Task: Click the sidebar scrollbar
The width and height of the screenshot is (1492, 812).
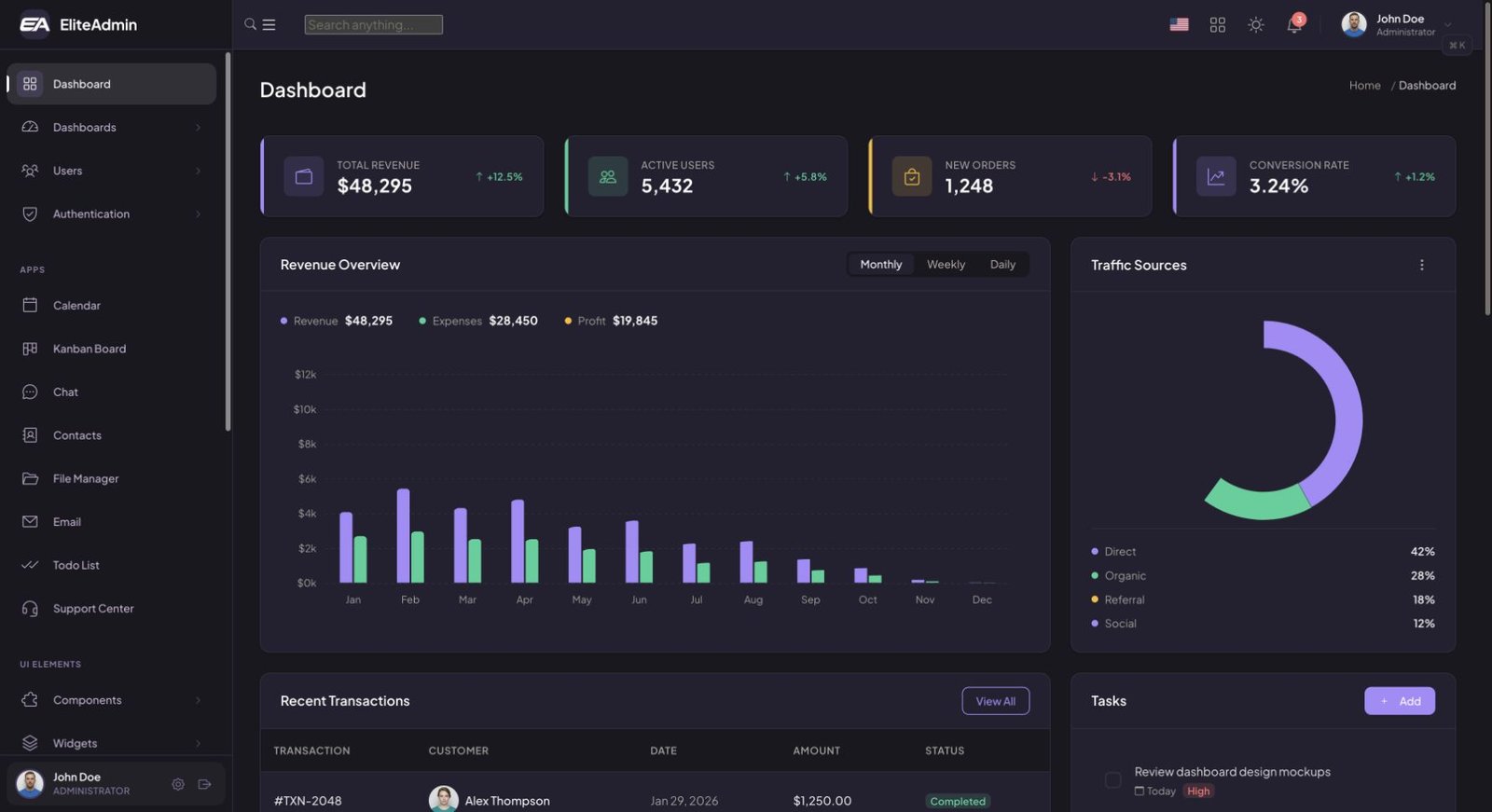Action: (228, 242)
